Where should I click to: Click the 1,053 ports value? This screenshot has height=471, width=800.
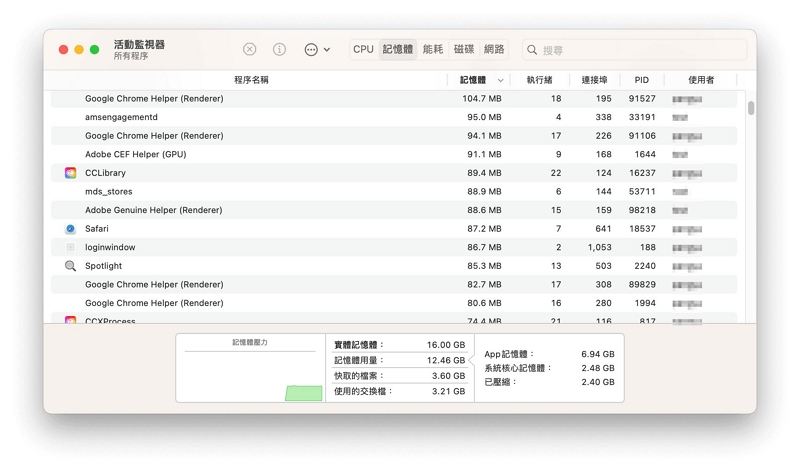[599, 247]
